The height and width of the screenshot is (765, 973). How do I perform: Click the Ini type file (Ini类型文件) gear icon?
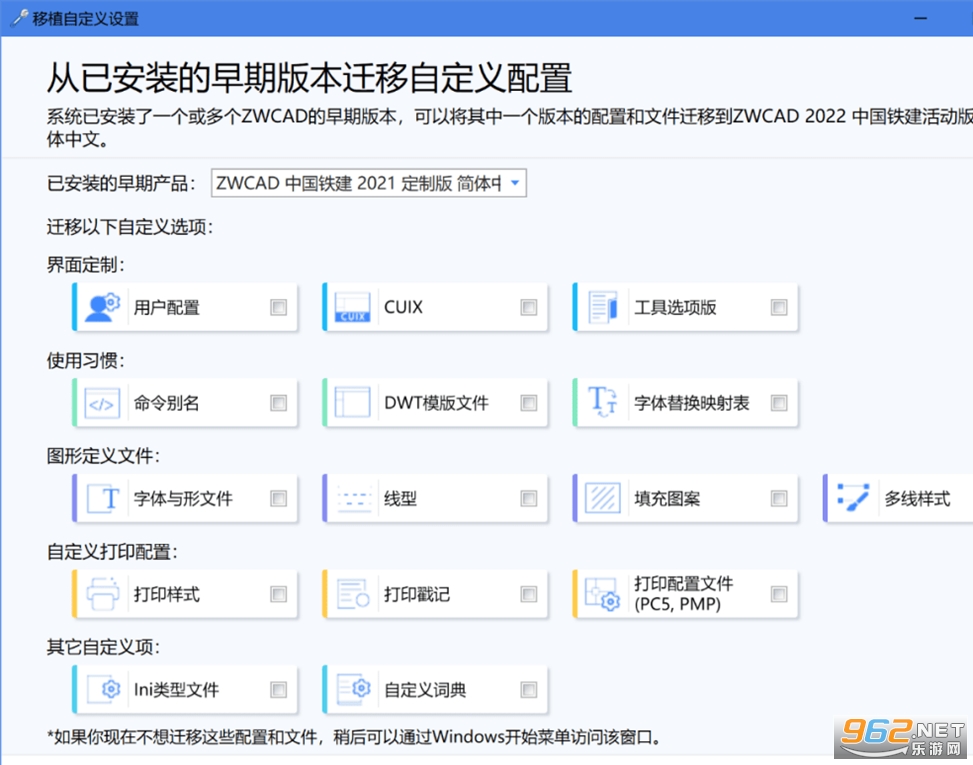[x=104, y=689]
